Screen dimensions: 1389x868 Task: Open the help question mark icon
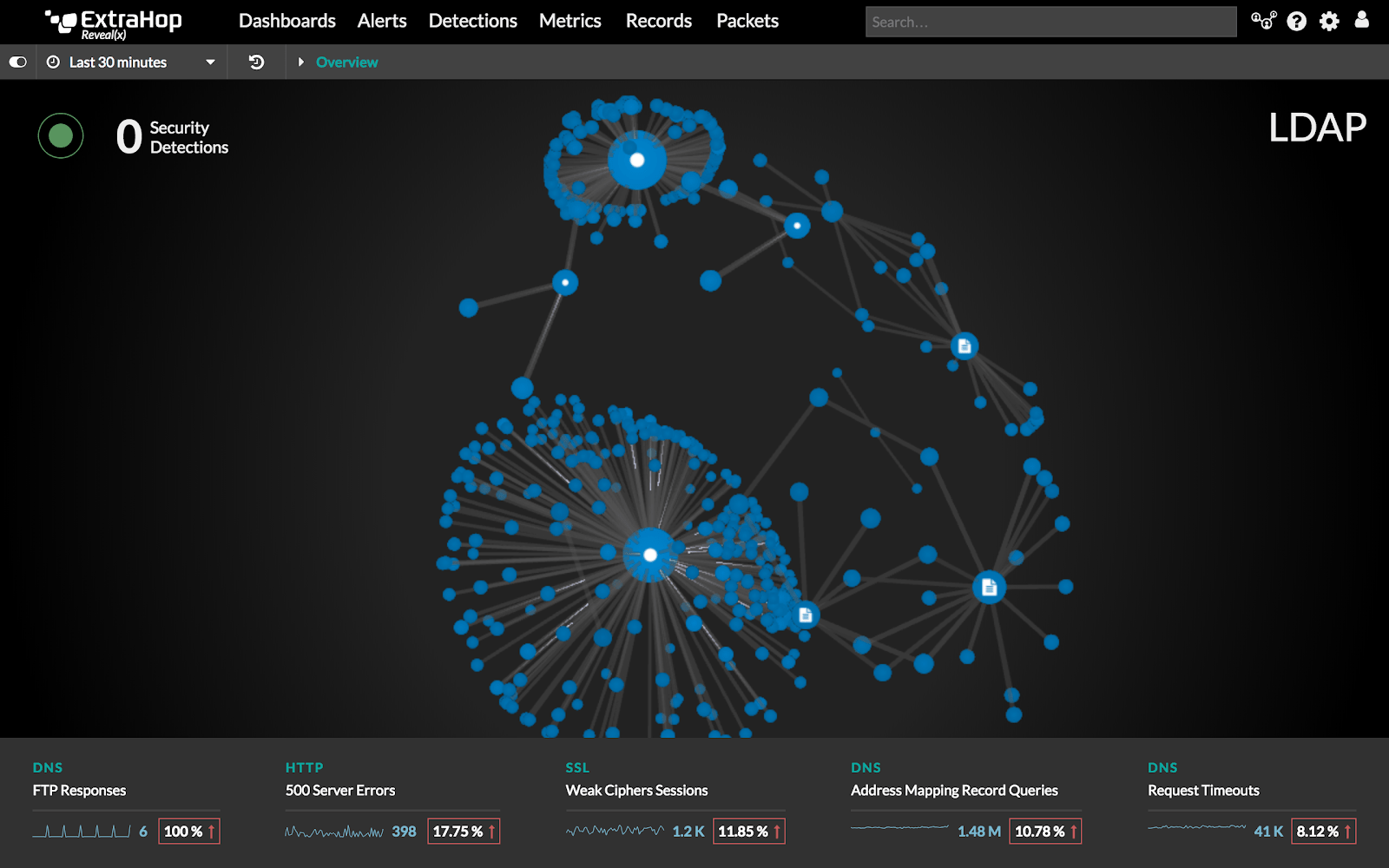[1296, 22]
